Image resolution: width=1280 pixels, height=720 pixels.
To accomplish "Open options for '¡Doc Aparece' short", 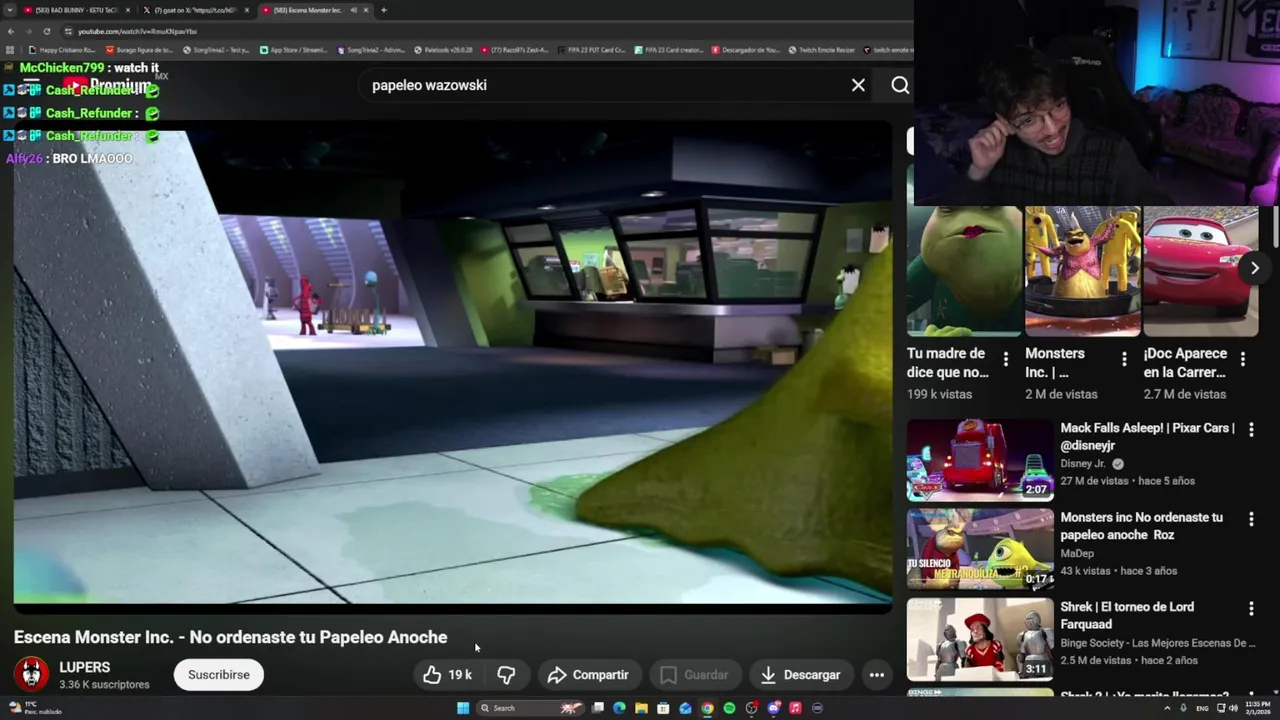I will pyautogui.click(x=1242, y=359).
